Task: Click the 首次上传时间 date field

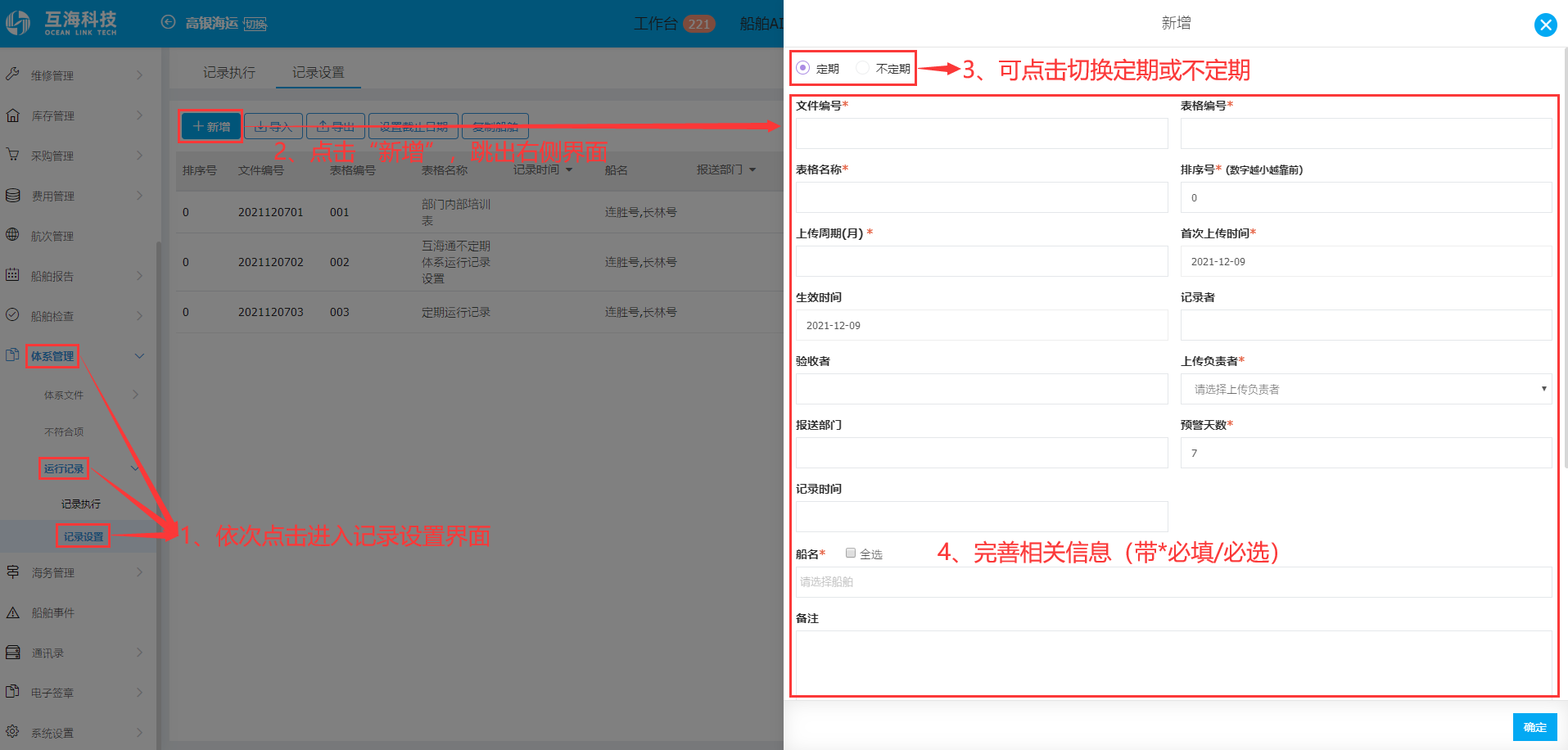Action: 1366,261
